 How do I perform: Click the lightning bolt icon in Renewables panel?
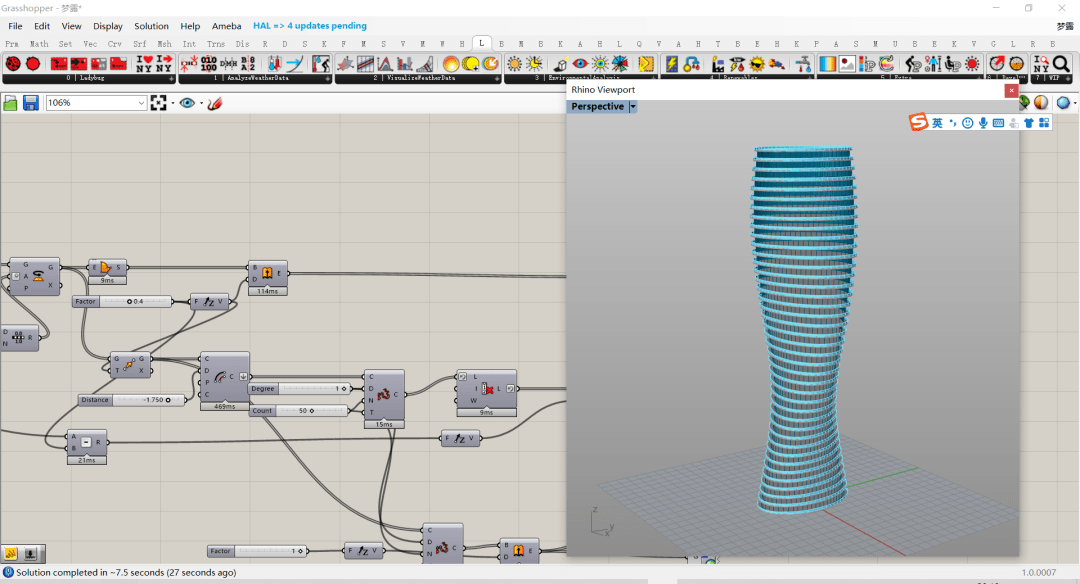click(x=671, y=63)
